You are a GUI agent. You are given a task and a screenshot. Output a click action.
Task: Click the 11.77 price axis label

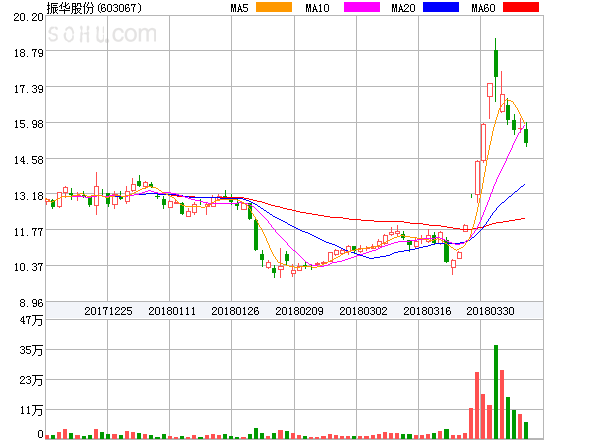[x=28, y=232]
